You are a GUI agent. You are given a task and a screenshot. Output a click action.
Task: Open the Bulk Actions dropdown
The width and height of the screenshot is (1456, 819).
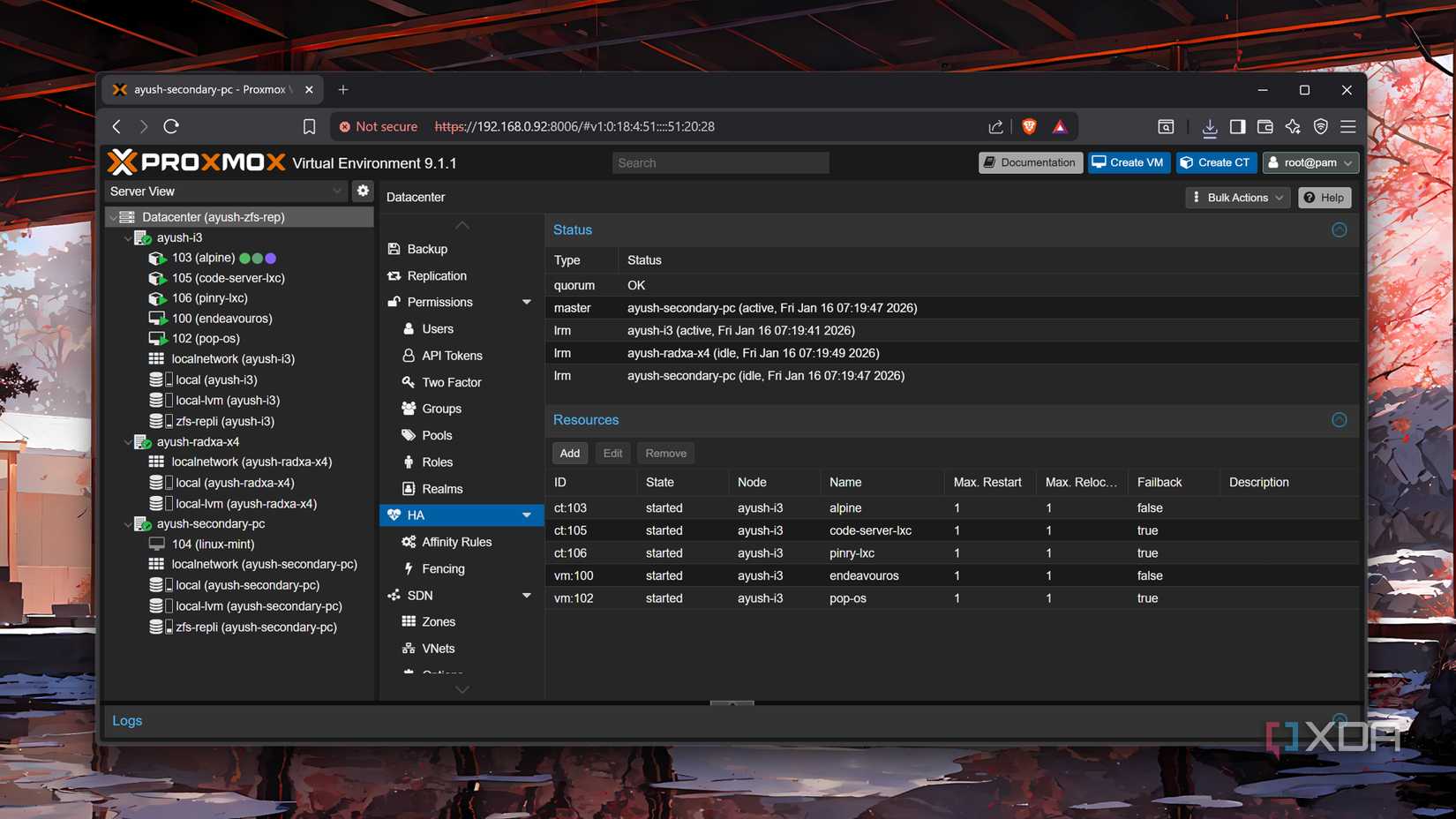click(1237, 198)
